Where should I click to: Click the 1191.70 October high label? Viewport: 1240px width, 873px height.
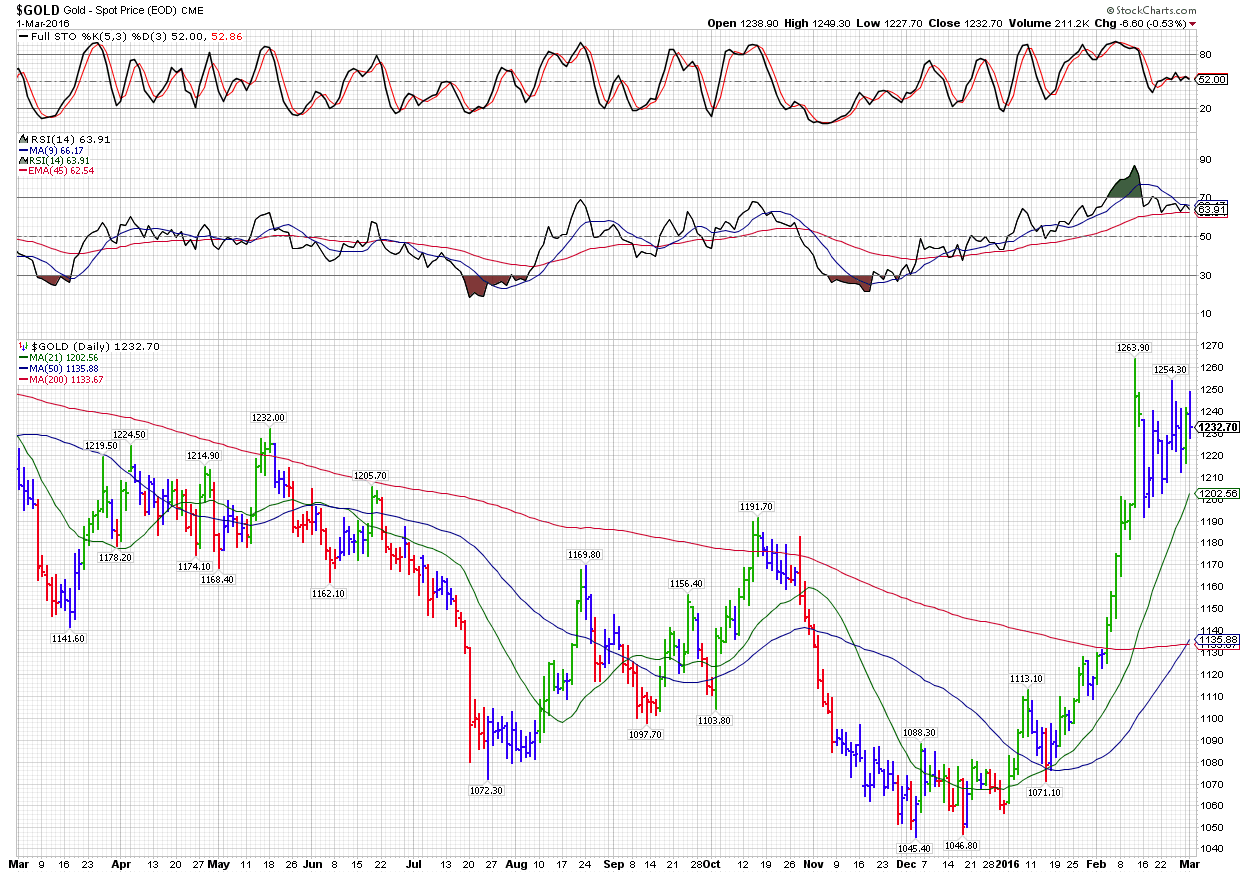tap(755, 507)
